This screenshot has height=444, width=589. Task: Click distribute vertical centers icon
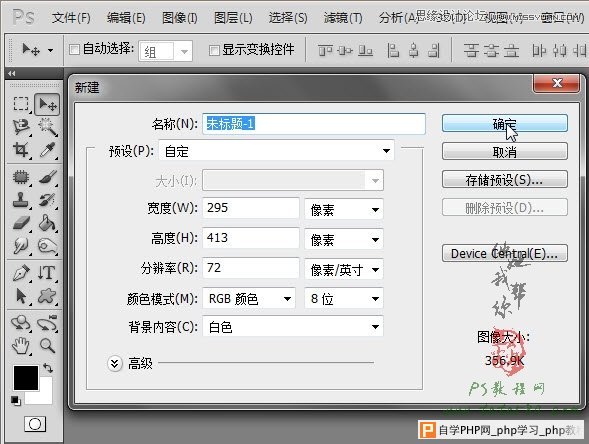(491, 50)
